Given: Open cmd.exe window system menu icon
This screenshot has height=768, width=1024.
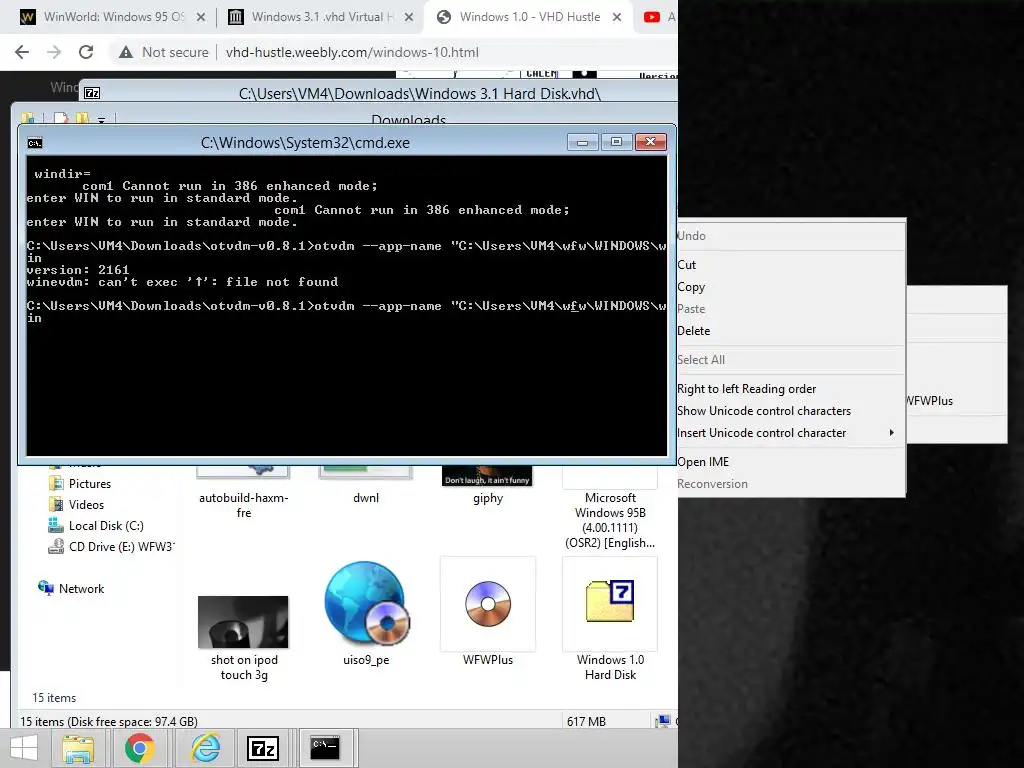Looking at the screenshot, I should coord(35,143).
